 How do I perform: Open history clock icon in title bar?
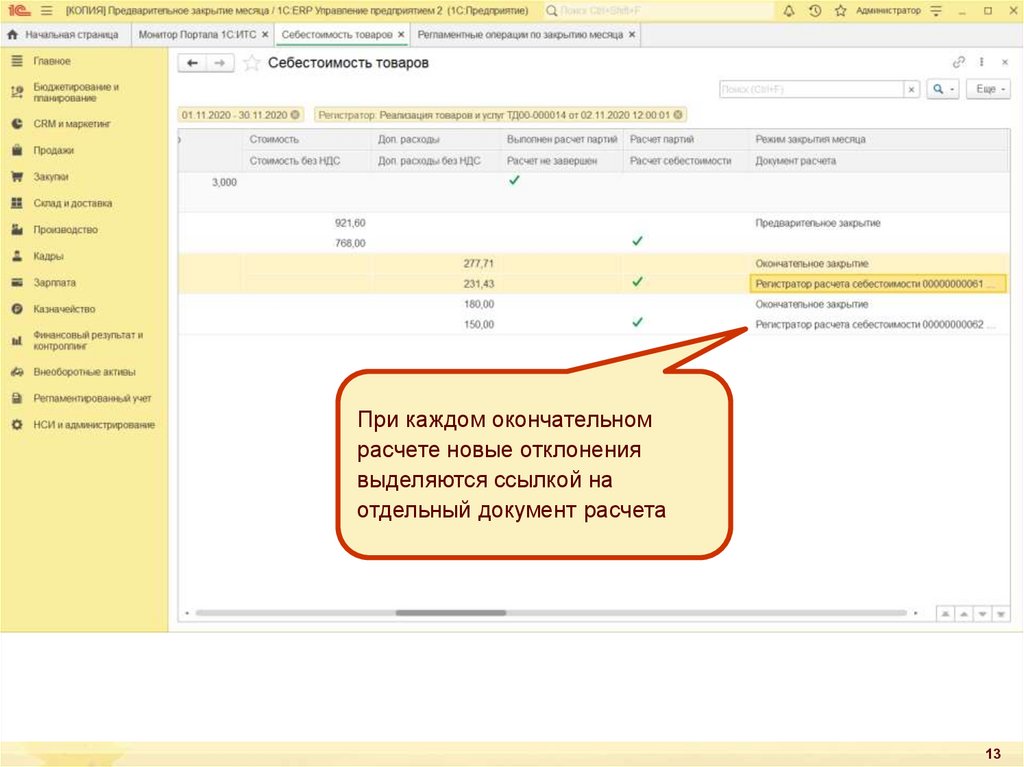(814, 11)
